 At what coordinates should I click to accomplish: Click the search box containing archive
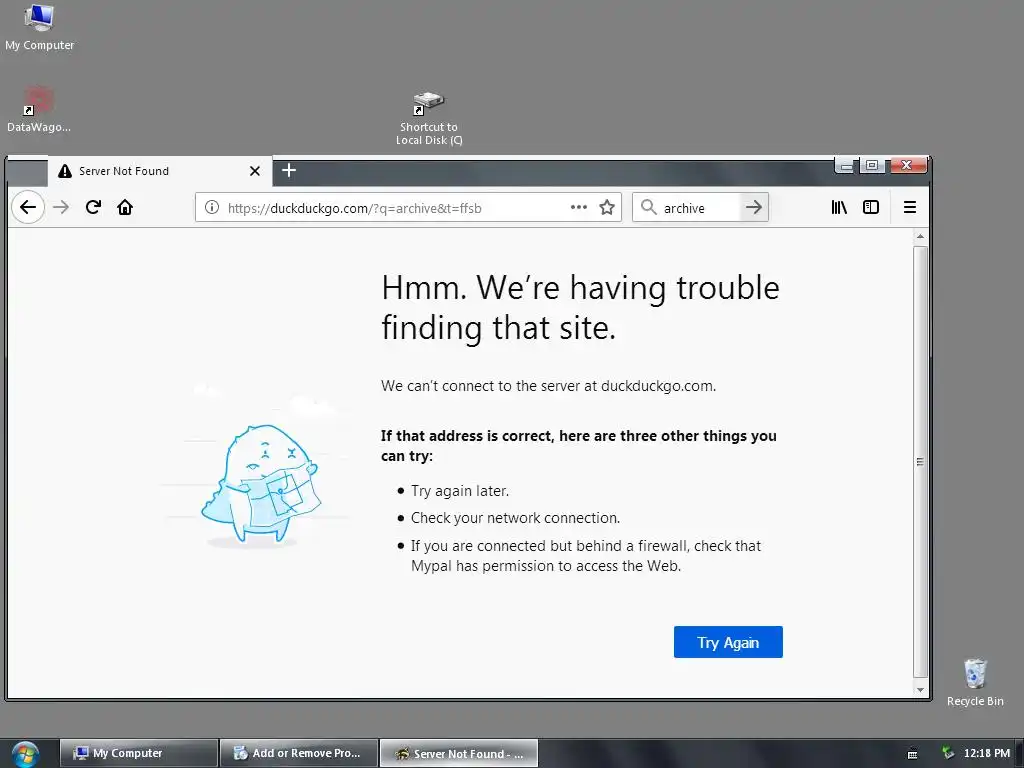tap(699, 208)
